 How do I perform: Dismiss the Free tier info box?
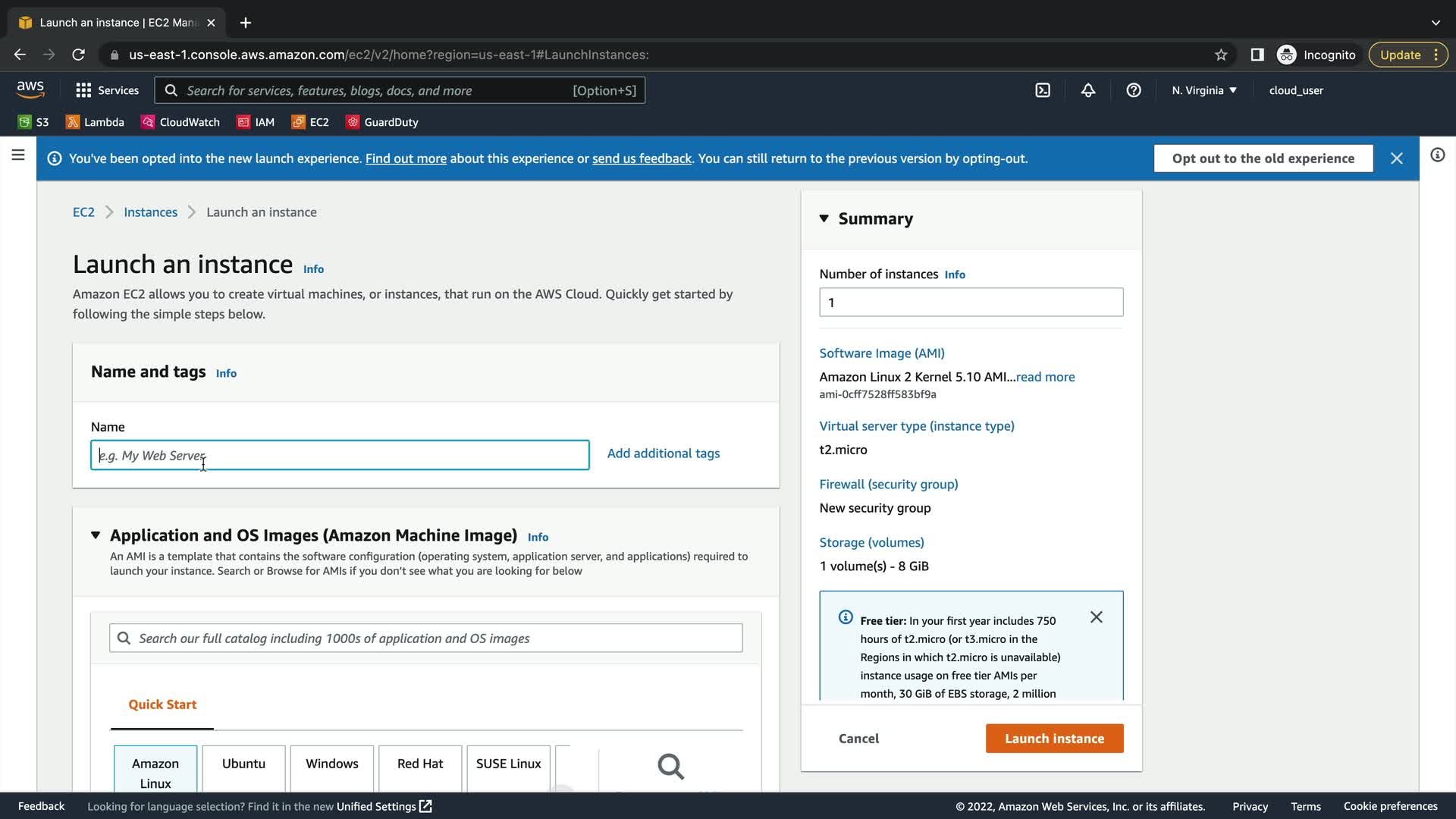point(1096,617)
